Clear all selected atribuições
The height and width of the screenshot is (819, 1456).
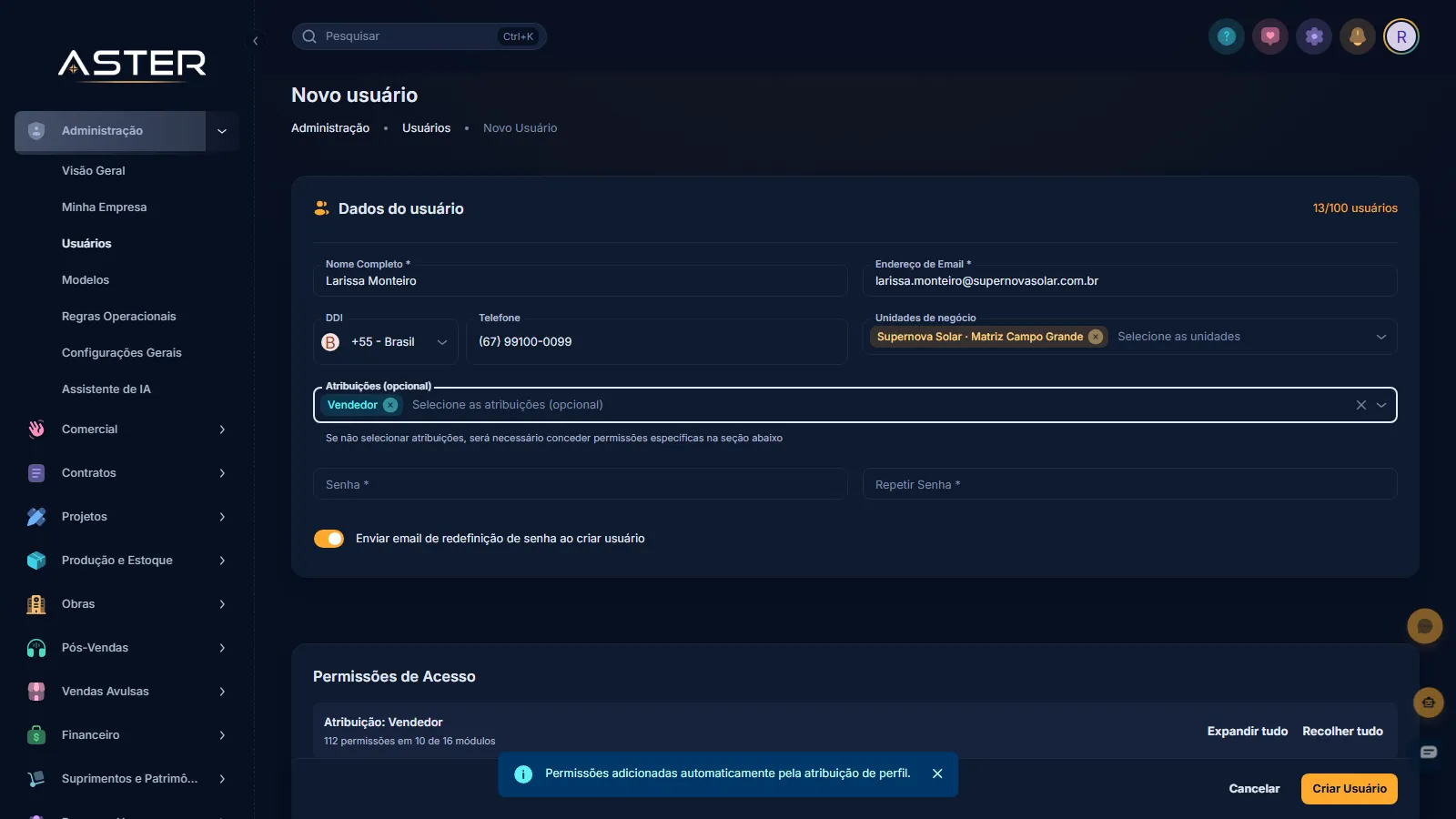pos(1361,405)
